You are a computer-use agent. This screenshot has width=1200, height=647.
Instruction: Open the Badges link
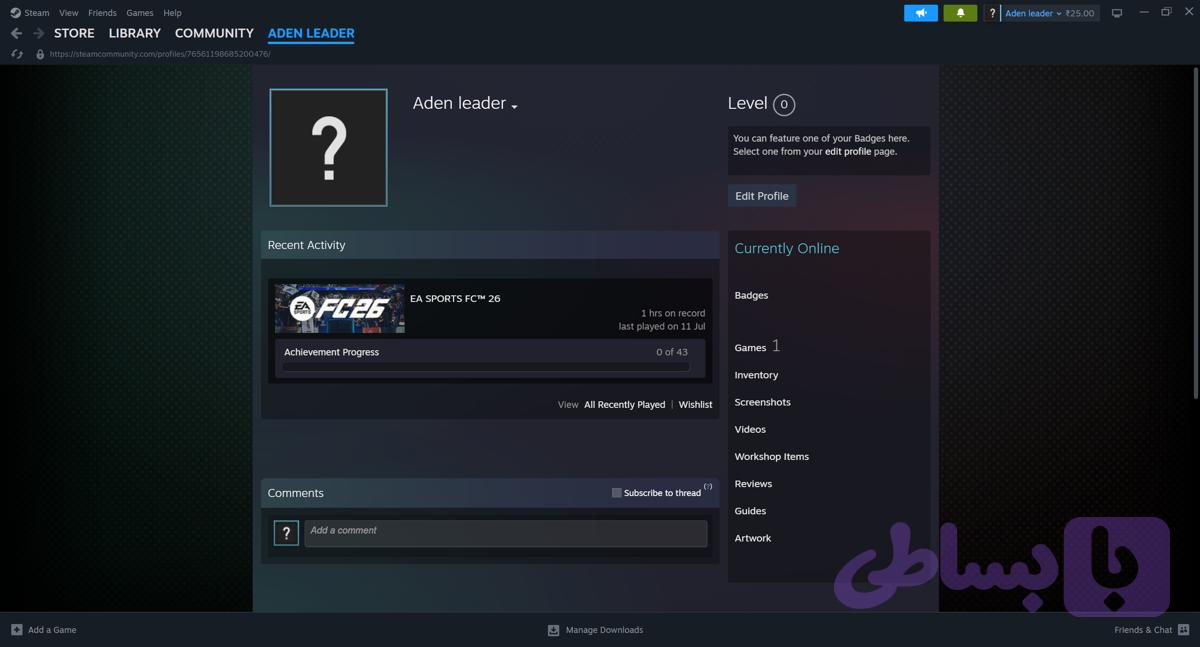pyautogui.click(x=751, y=295)
